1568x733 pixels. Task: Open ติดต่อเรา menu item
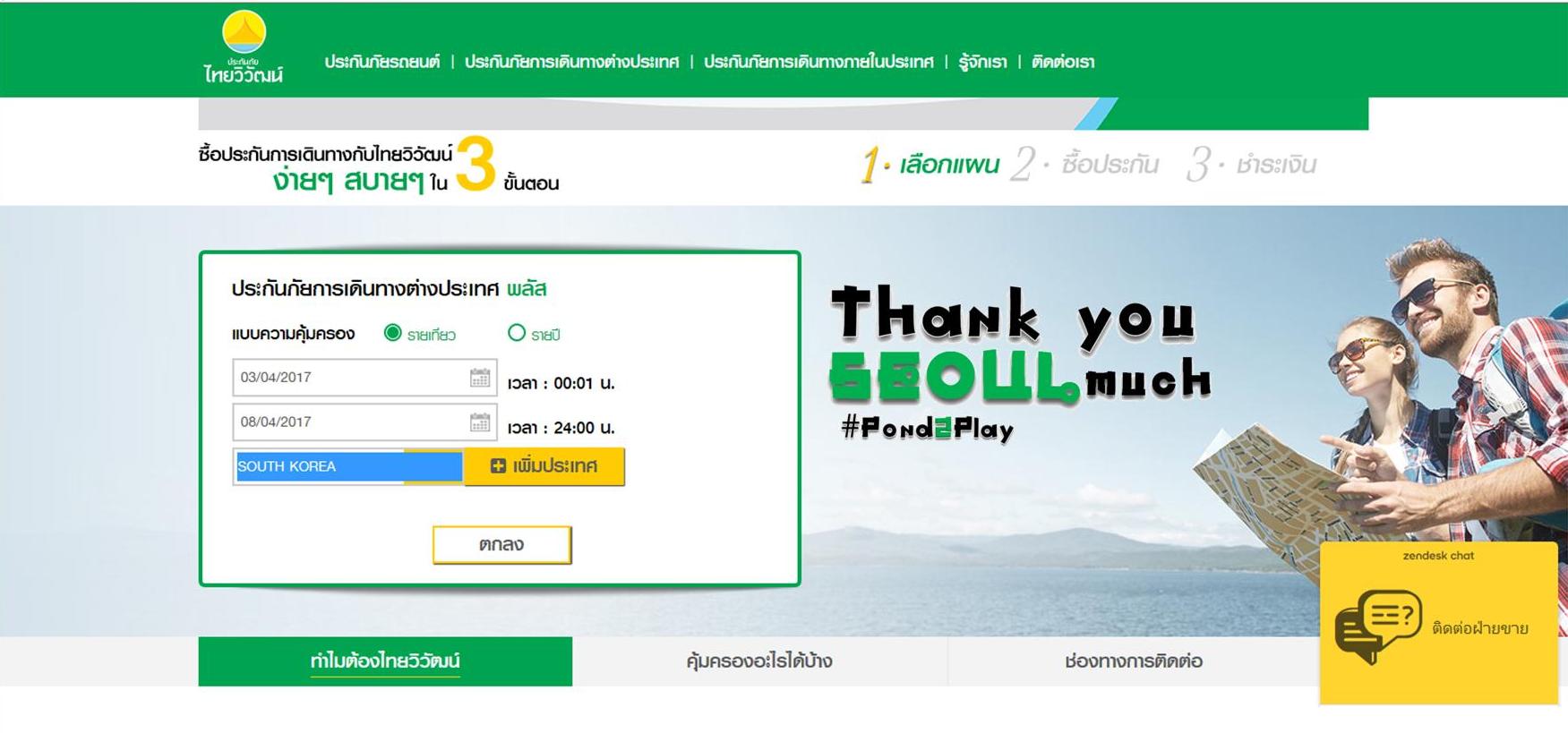click(x=1063, y=62)
